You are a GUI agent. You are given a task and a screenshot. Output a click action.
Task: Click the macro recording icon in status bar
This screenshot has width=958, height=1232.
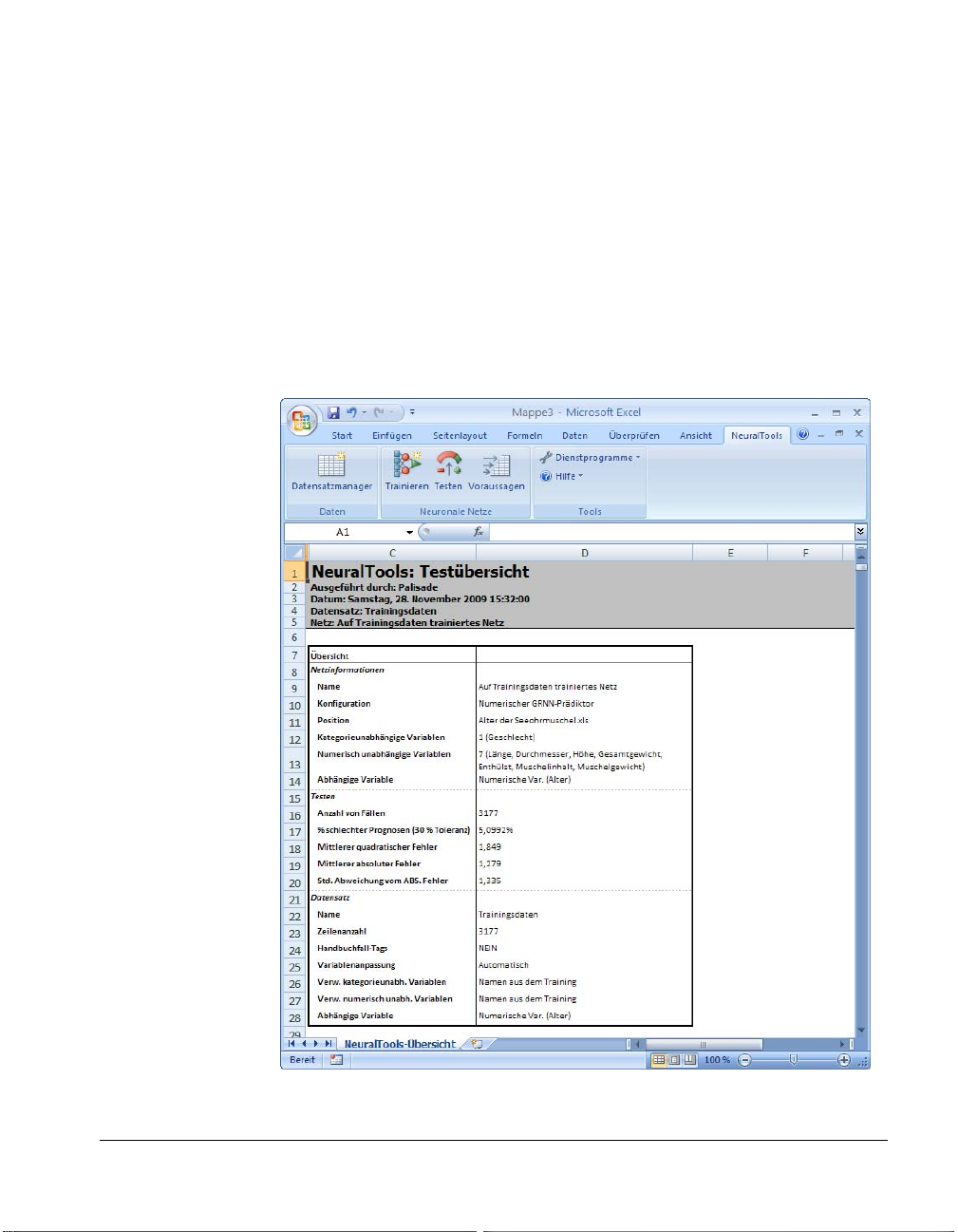coord(336,1060)
